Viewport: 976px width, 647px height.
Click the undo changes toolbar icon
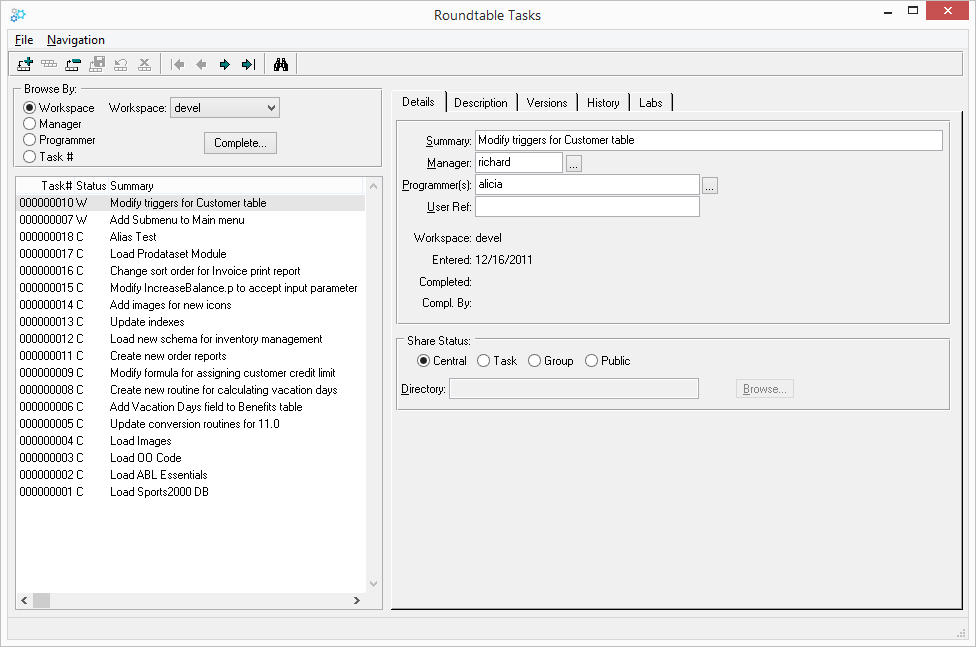click(121, 64)
